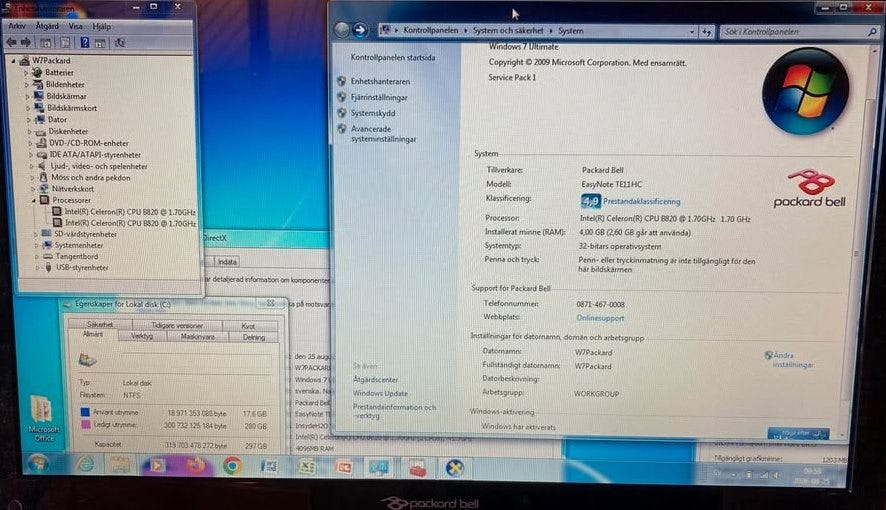
Task: Switch to the DirectX diagnostic taskbar icon
Action: pyautogui.click(x=454, y=468)
